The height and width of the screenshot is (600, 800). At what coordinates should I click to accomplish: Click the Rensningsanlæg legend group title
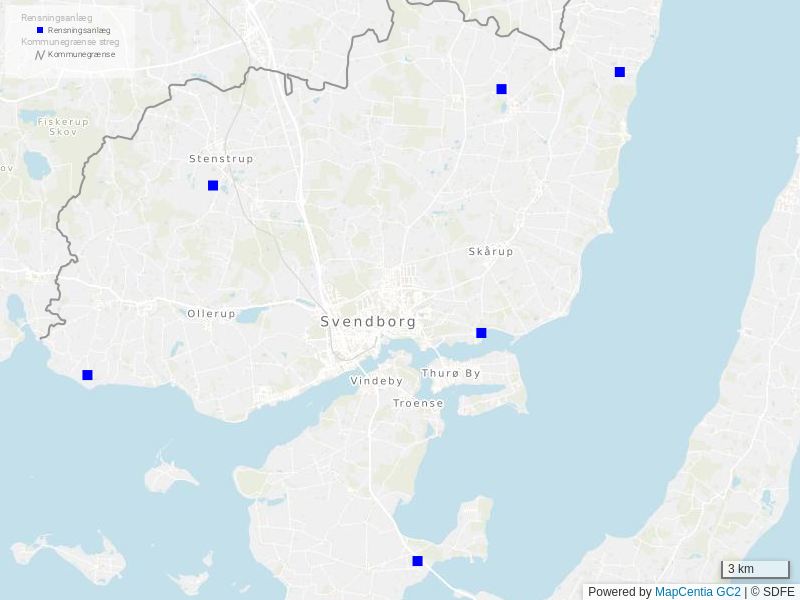(56, 18)
